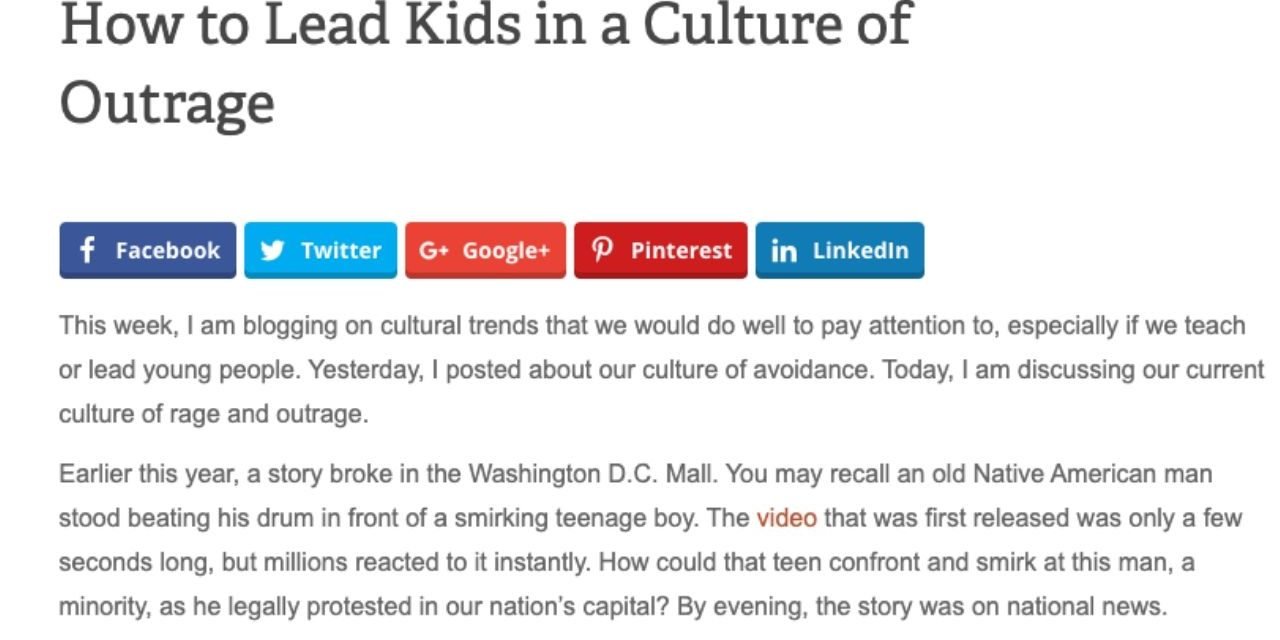Share on Google+ by clicking its text

coord(506,251)
